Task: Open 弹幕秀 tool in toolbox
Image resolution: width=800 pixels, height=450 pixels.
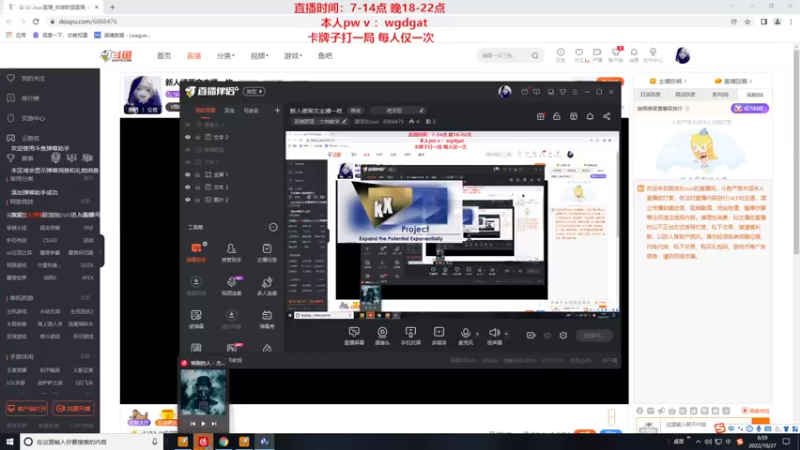Action: 267,319
